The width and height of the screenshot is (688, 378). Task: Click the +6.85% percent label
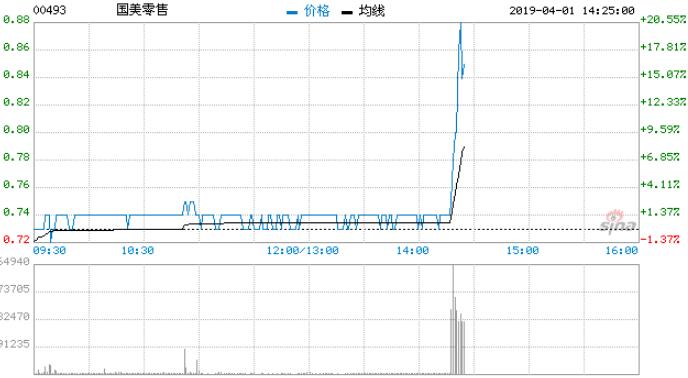(660, 157)
